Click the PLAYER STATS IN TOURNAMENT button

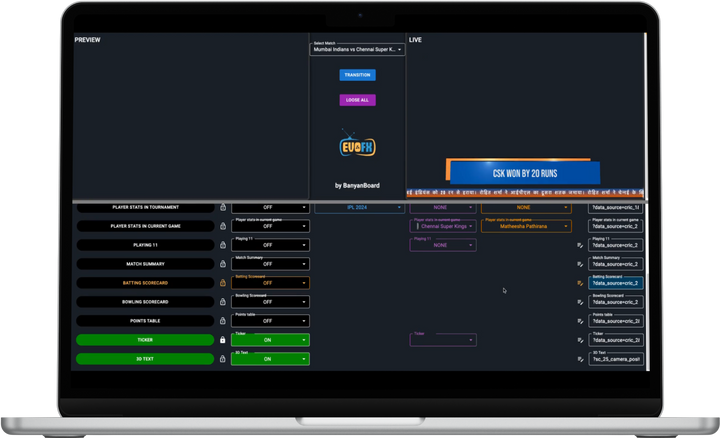coord(145,207)
